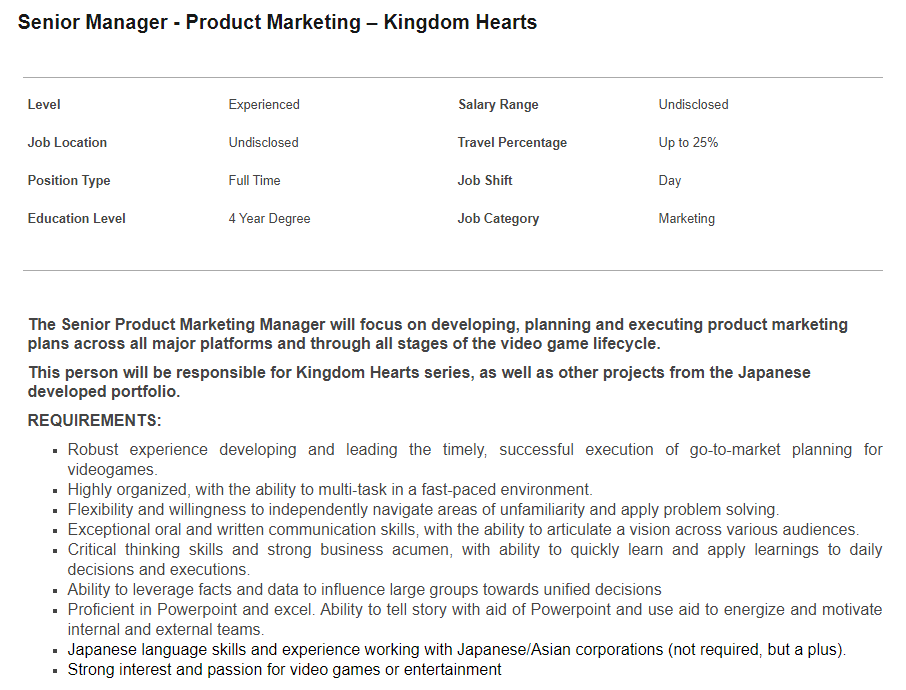This screenshot has height=690, width=906.
Task: Select the Salary Range label
Action: pos(498,105)
